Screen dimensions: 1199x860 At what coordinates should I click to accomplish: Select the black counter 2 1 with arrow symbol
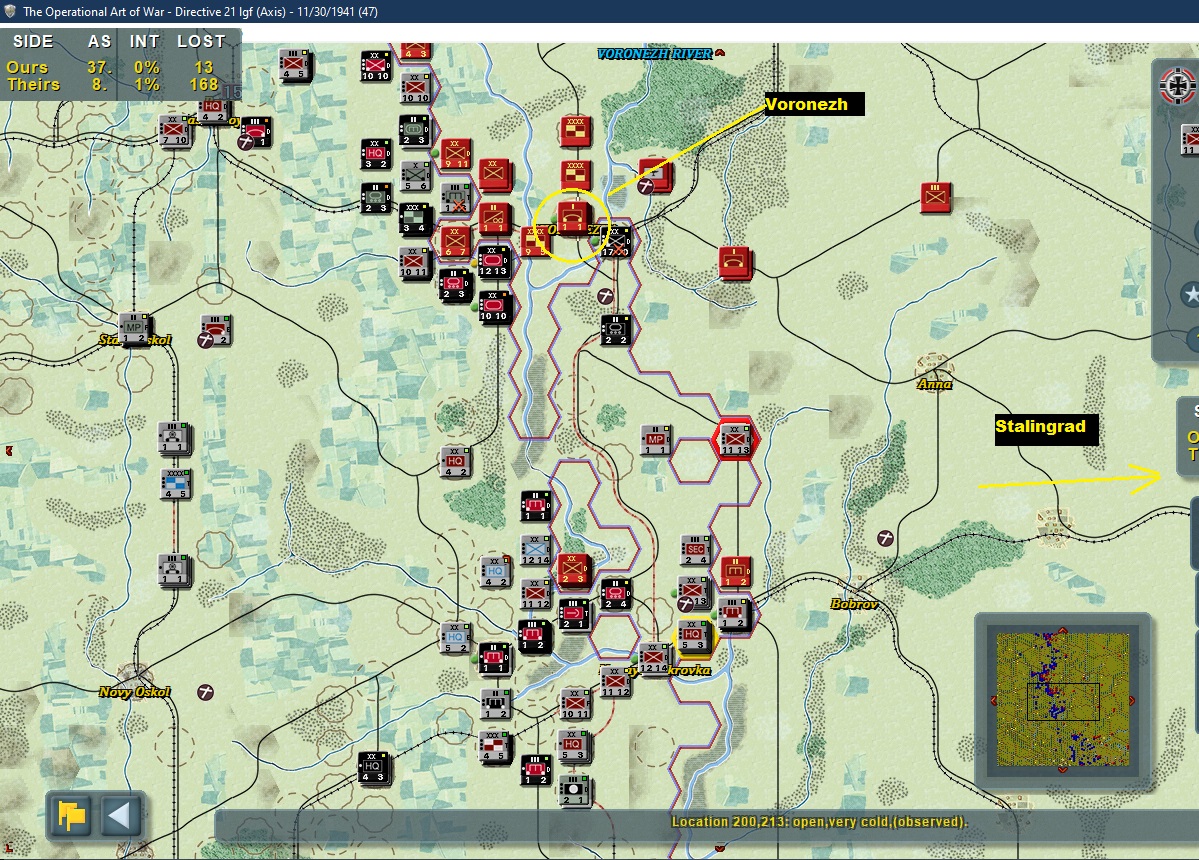(574, 614)
